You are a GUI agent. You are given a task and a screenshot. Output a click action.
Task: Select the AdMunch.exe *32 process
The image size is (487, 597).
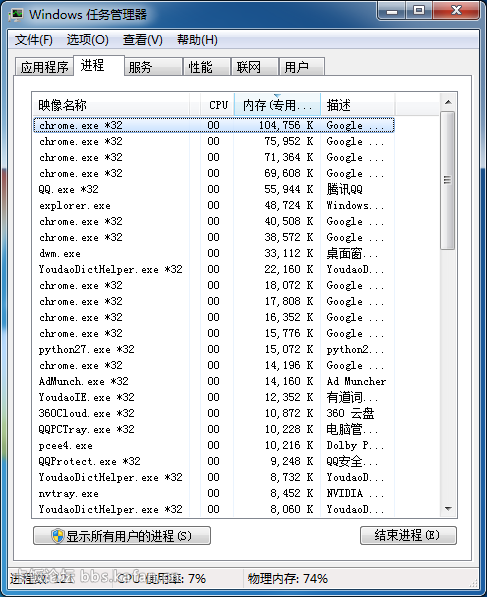pyautogui.click(x=214, y=381)
